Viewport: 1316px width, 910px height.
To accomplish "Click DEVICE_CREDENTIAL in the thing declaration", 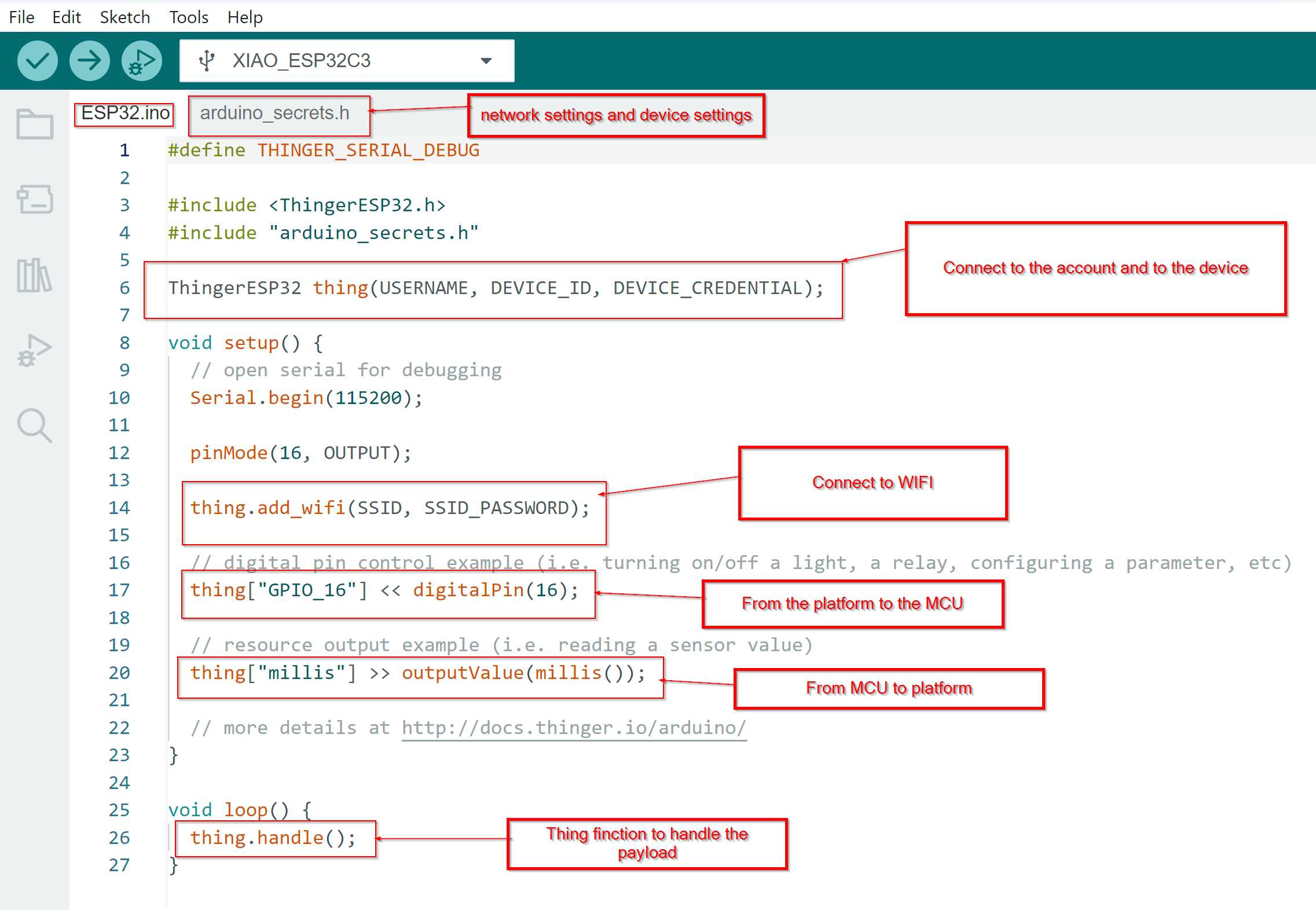I will tap(708, 288).
